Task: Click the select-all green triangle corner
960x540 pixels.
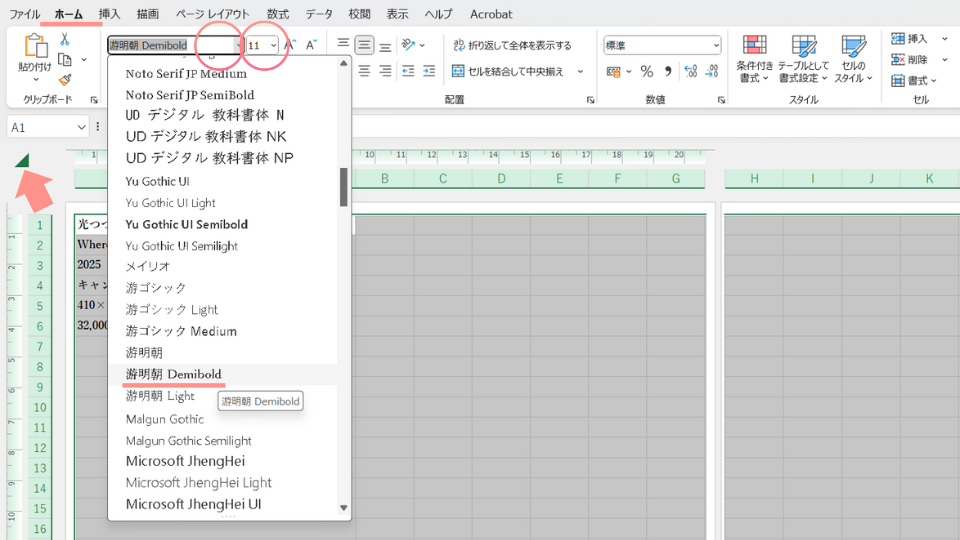Action: pos(22,160)
